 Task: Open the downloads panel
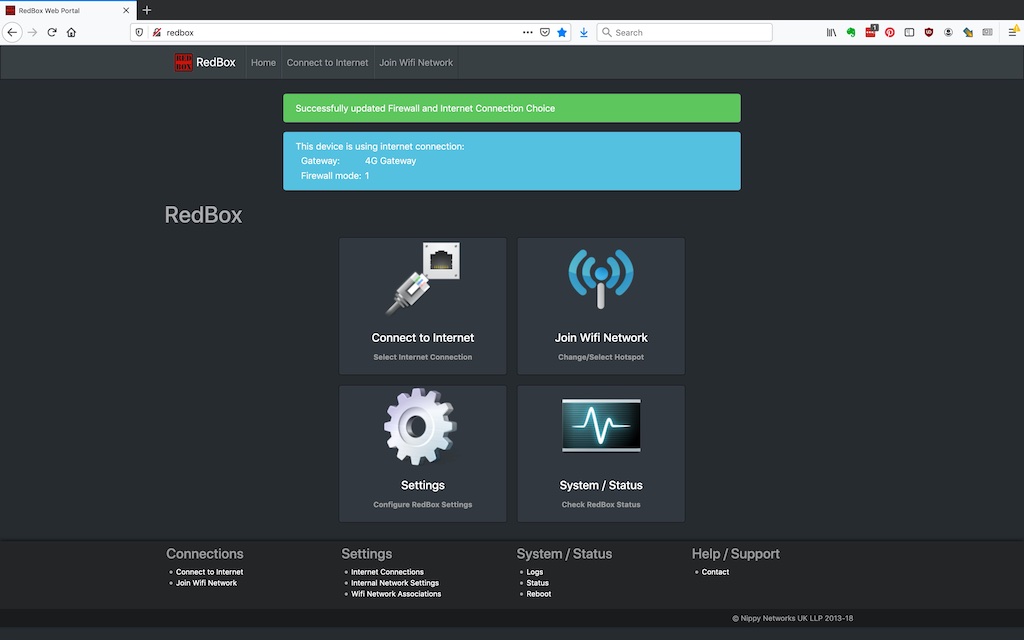(x=584, y=32)
